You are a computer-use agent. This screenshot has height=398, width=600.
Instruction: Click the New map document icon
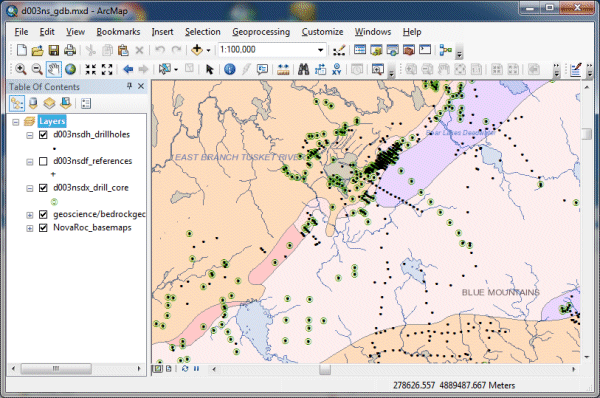[x=21, y=50]
